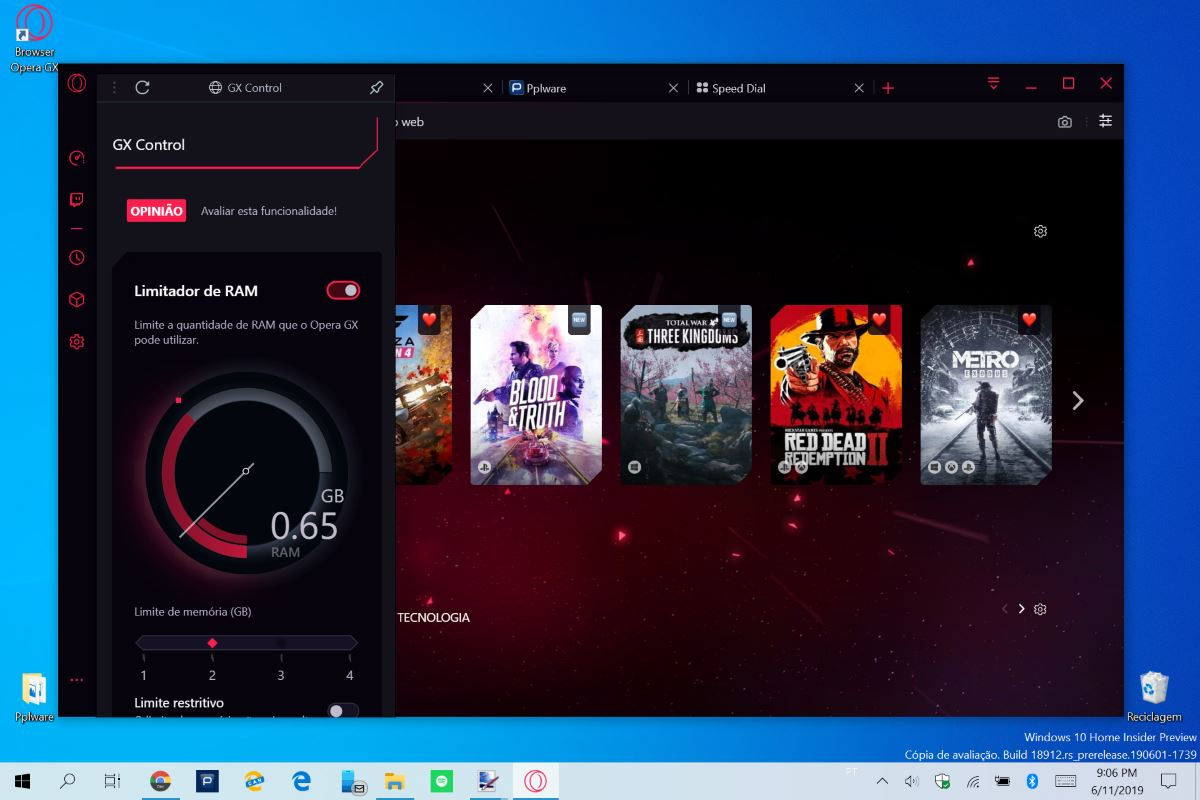Open GX Control speedometer sidebar icon
The height and width of the screenshot is (800, 1200).
[77, 158]
